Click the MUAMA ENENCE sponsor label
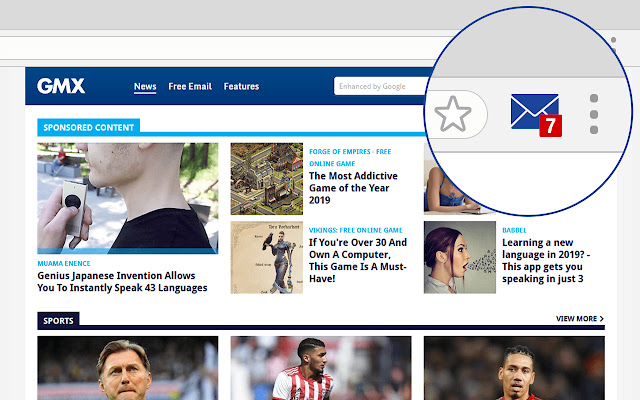Viewport: 640px width, 400px height. 64,264
